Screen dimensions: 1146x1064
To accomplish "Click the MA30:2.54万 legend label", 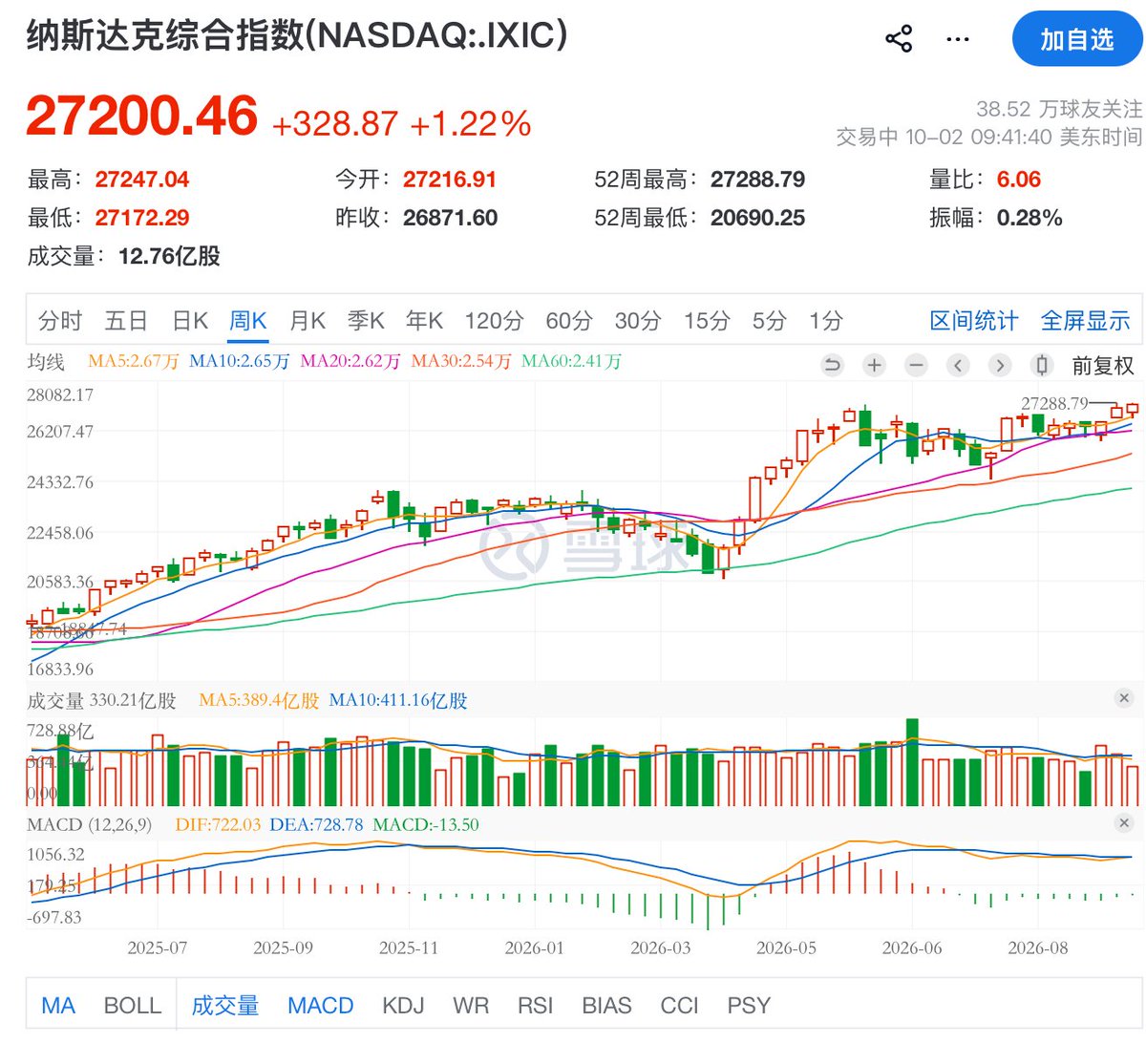I will coord(461,361).
